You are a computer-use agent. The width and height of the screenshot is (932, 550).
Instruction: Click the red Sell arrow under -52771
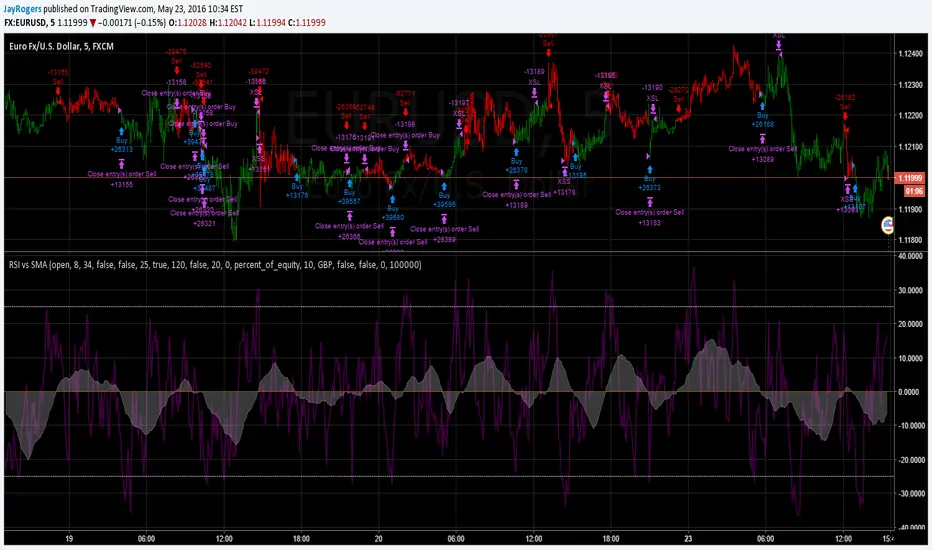point(405,112)
